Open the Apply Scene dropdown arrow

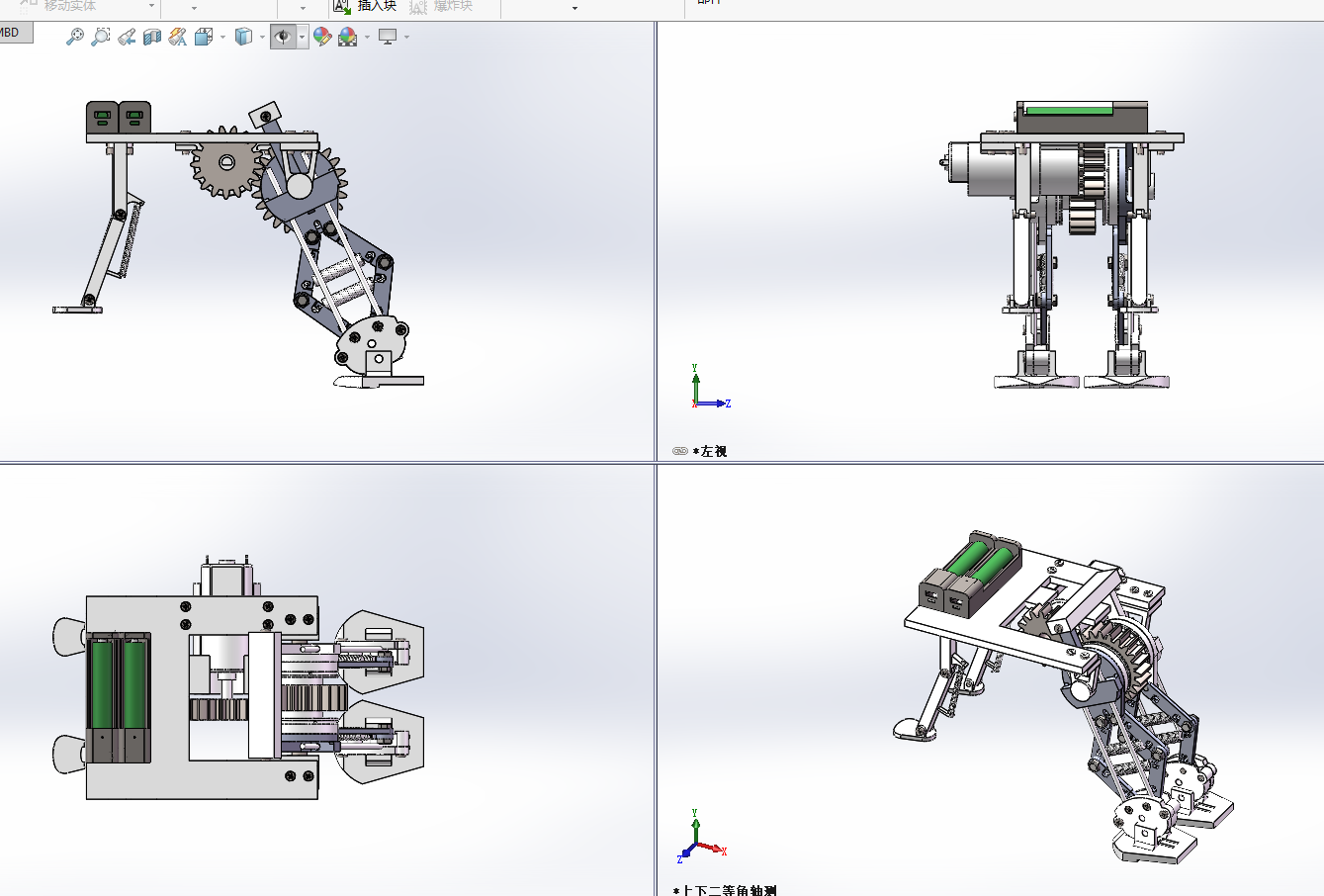tap(367, 38)
